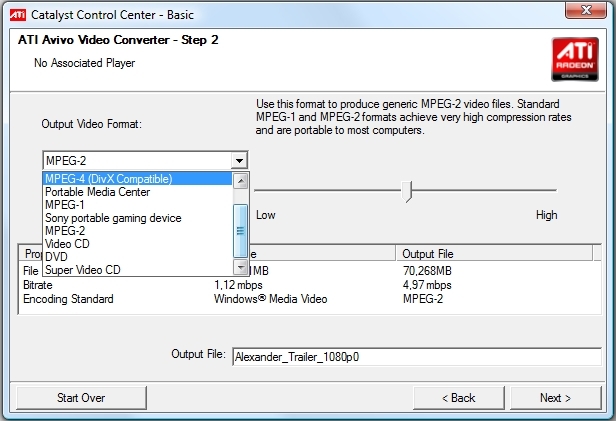
Task: Select MPEG-1 in the format list
Action: click(138, 205)
